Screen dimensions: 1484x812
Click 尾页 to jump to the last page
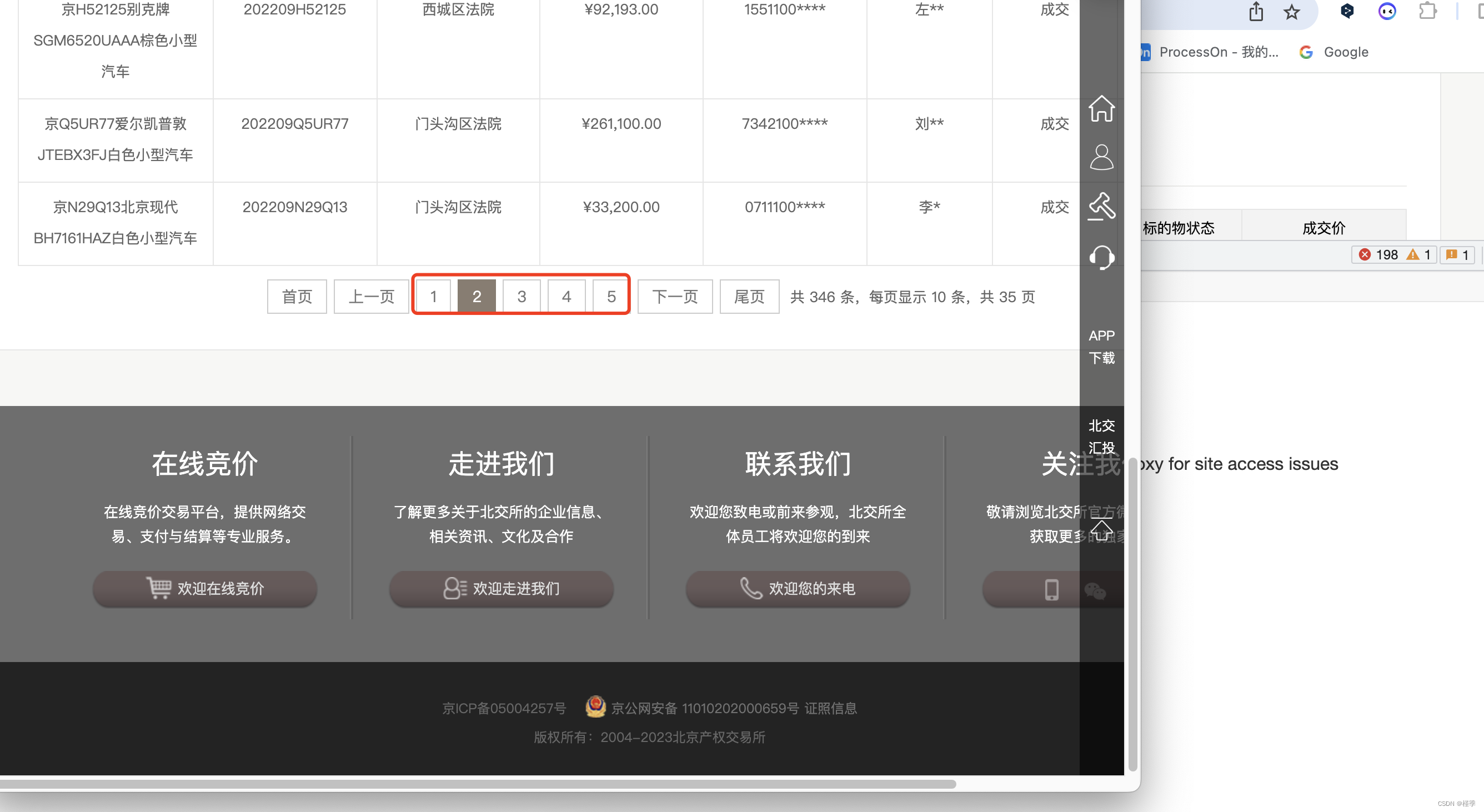point(749,296)
